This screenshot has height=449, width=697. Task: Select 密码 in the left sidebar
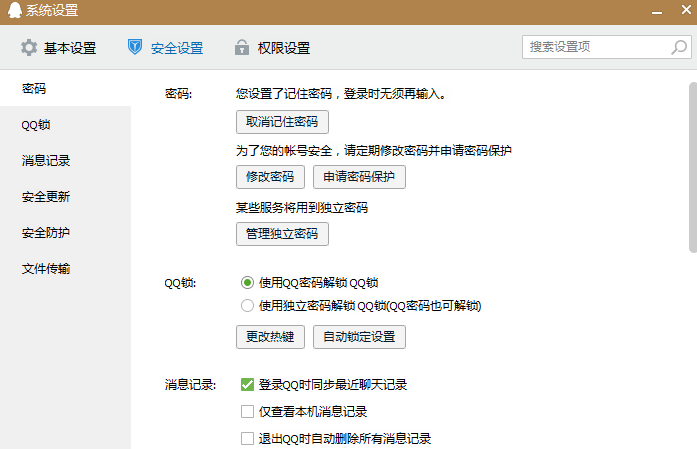(65, 88)
